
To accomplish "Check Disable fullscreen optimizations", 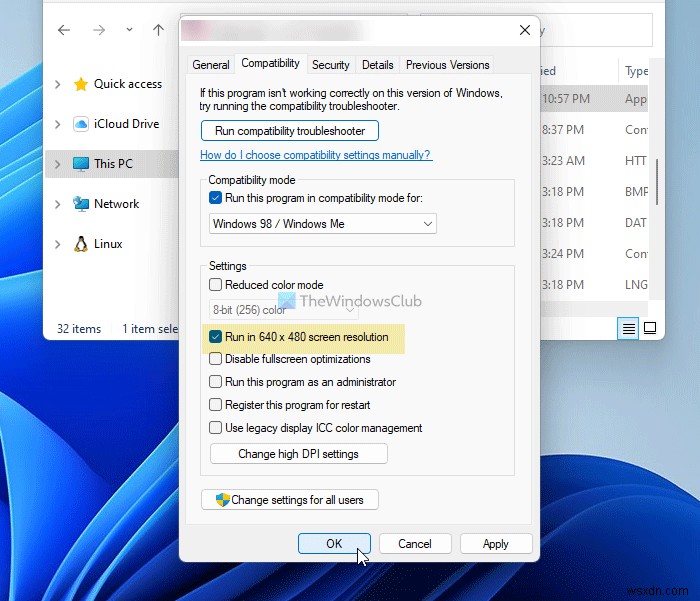I will 215,359.
